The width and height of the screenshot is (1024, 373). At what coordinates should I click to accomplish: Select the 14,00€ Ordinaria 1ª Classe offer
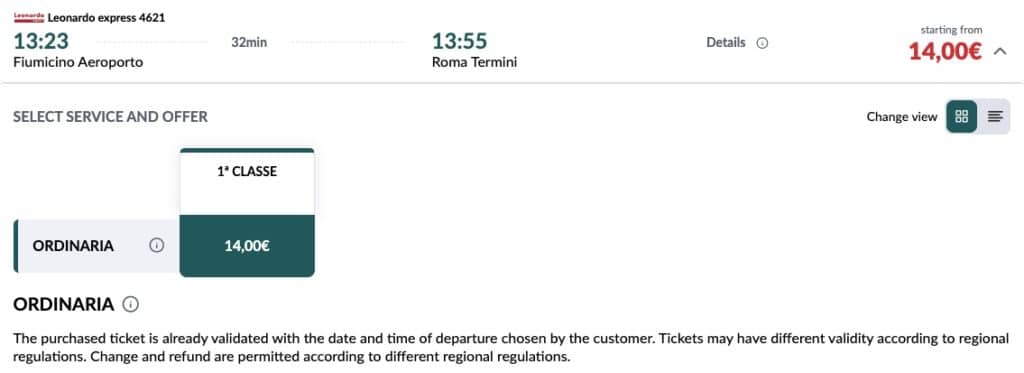pos(247,246)
